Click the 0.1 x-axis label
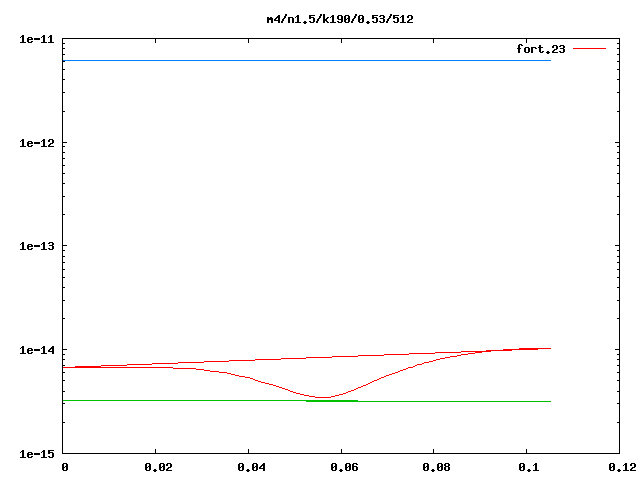640x480 pixels. point(529,467)
